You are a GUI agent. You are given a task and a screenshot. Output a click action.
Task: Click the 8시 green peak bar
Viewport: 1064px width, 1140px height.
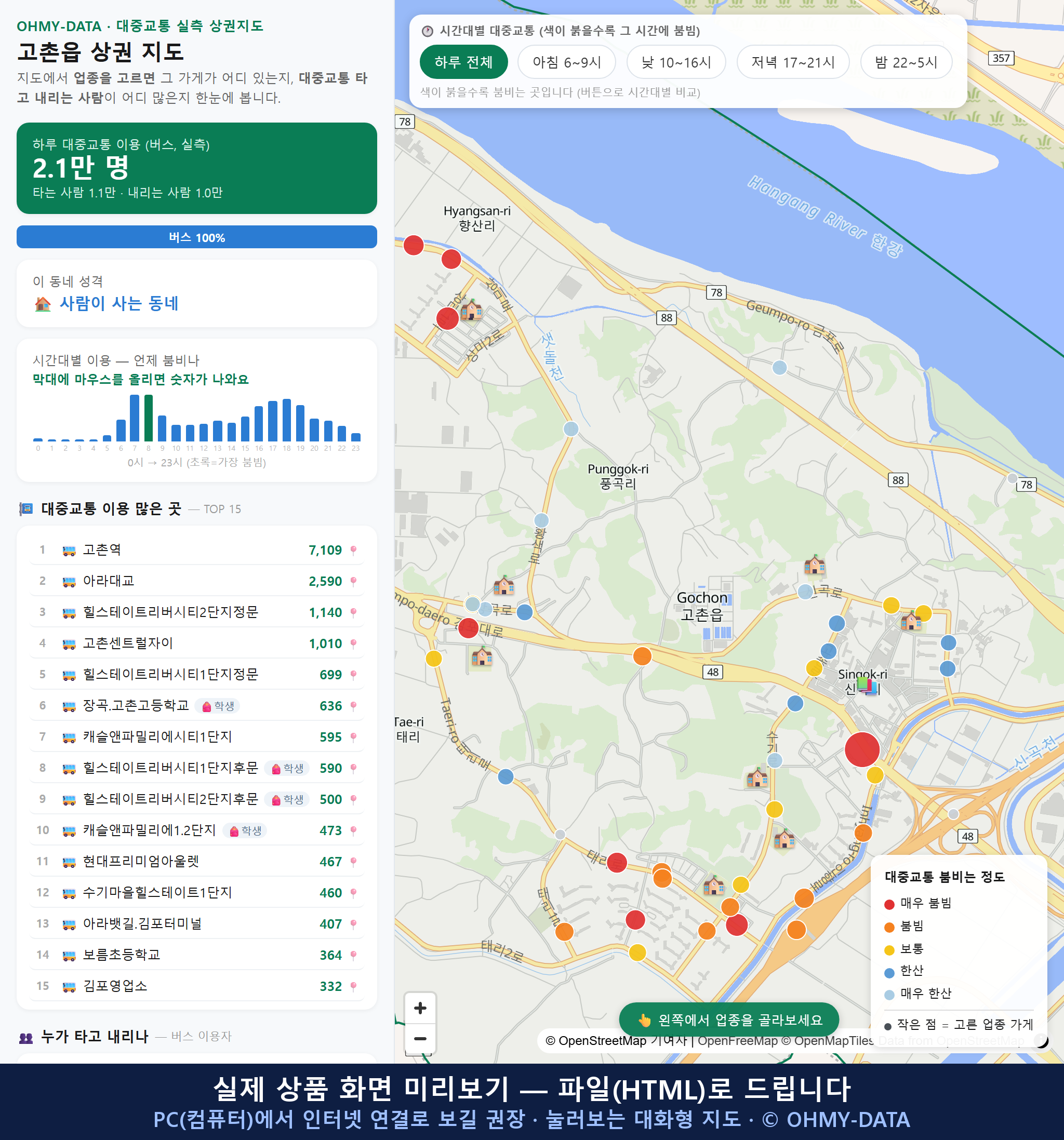point(149,418)
